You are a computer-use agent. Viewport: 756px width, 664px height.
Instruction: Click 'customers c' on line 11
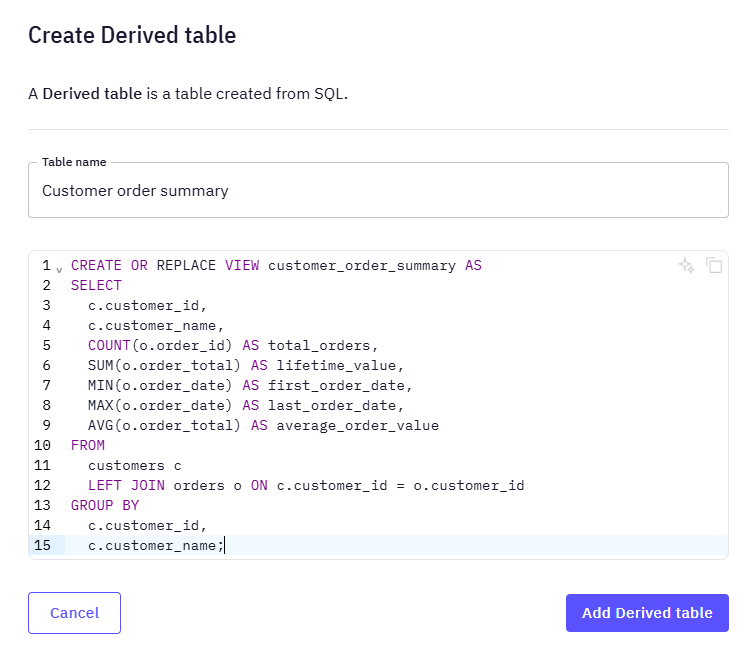pos(135,466)
